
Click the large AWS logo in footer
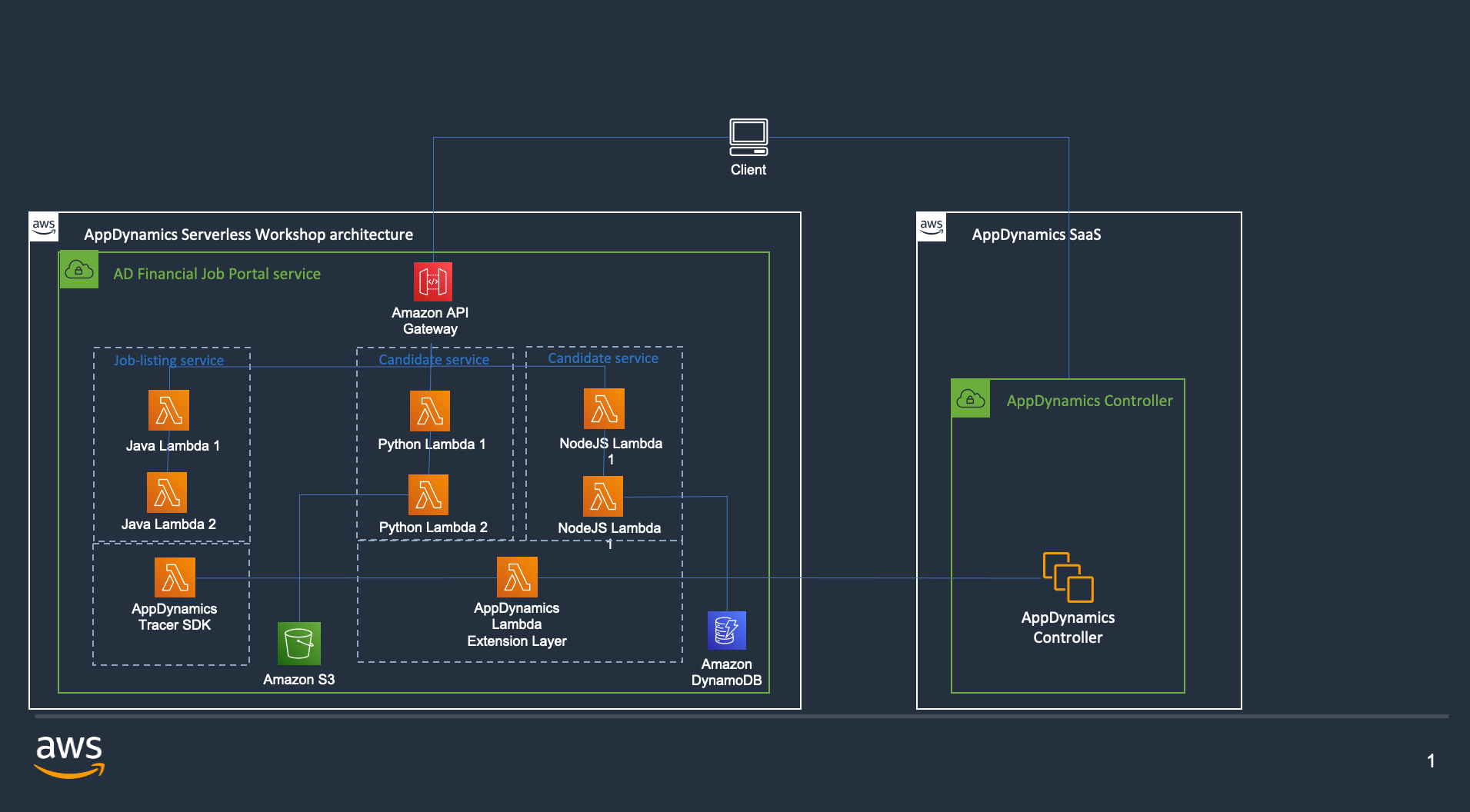[69, 757]
